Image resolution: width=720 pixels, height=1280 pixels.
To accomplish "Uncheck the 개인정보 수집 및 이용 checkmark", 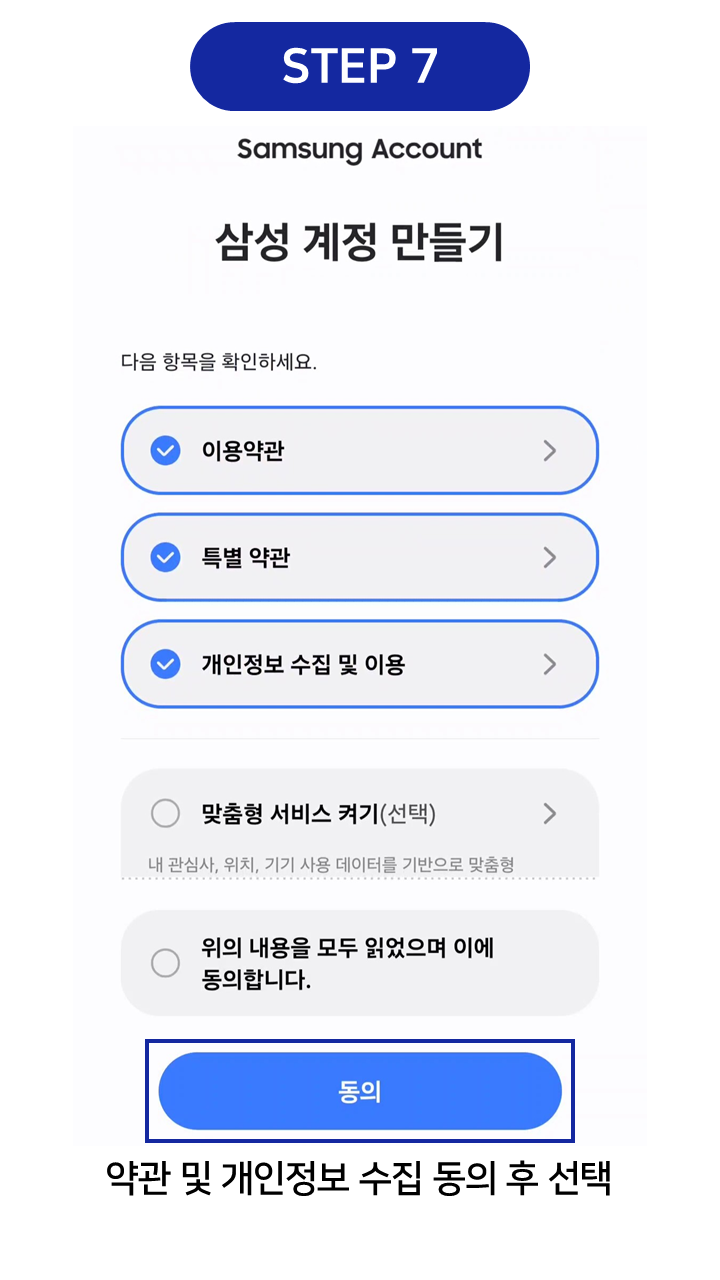I will (x=165, y=664).
